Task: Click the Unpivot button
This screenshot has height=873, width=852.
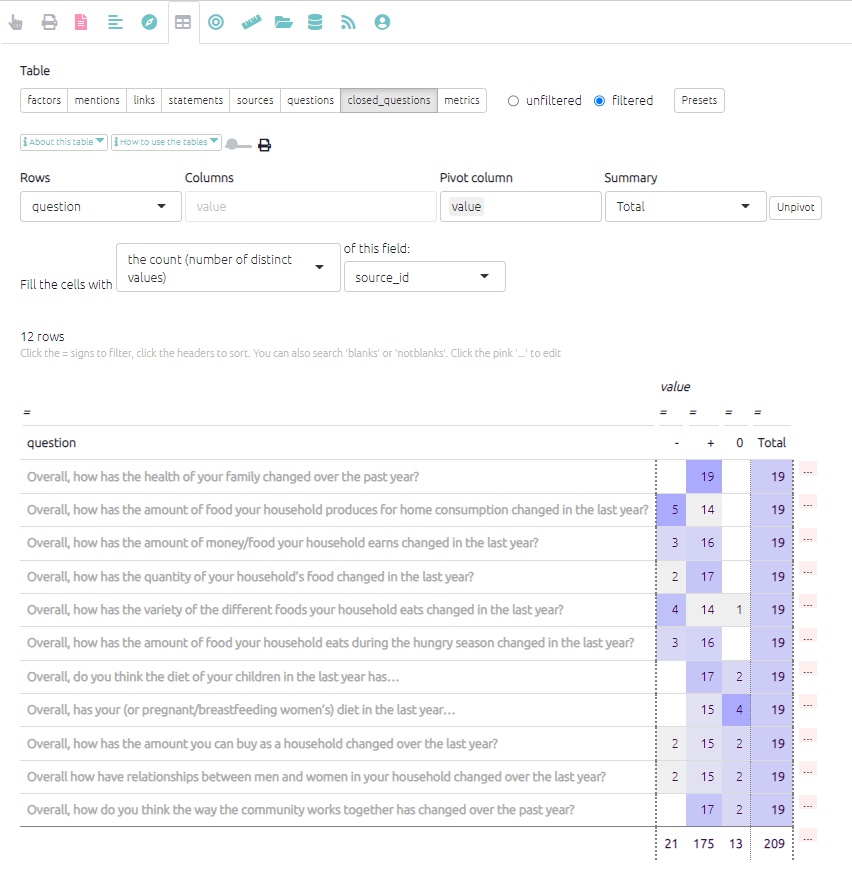Action: point(794,208)
